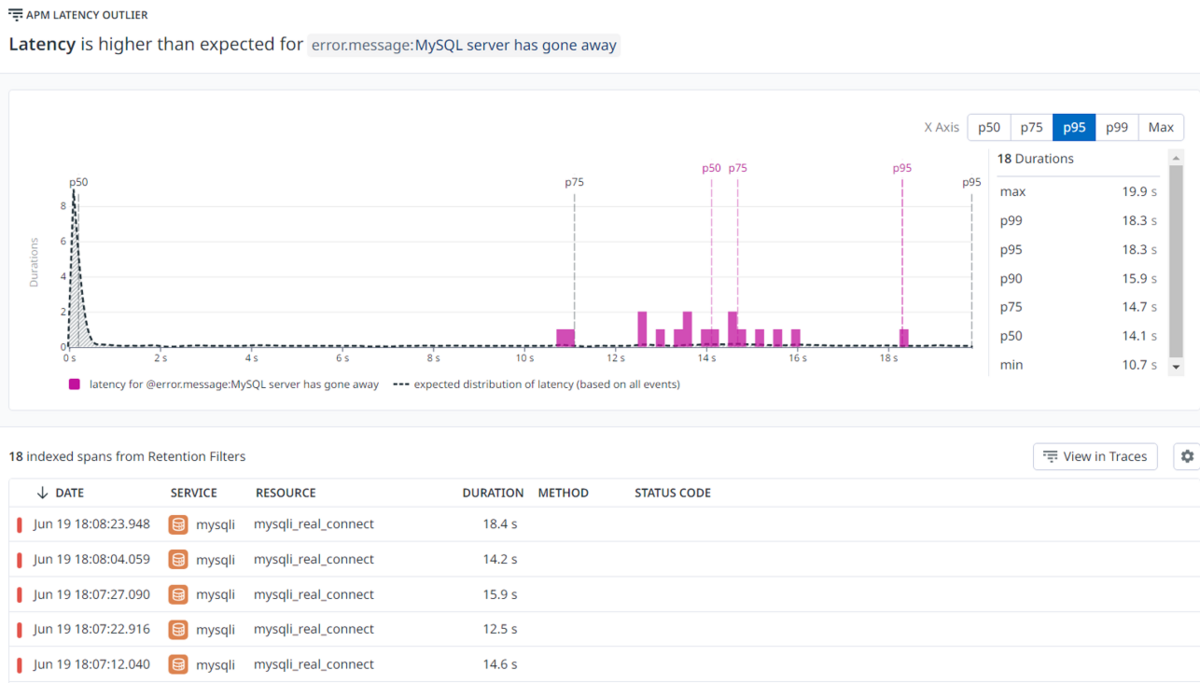Click mysqli database icon in 18:08:23.948 row
The width and height of the screenshot is (1200, 683).
(178, 524)
